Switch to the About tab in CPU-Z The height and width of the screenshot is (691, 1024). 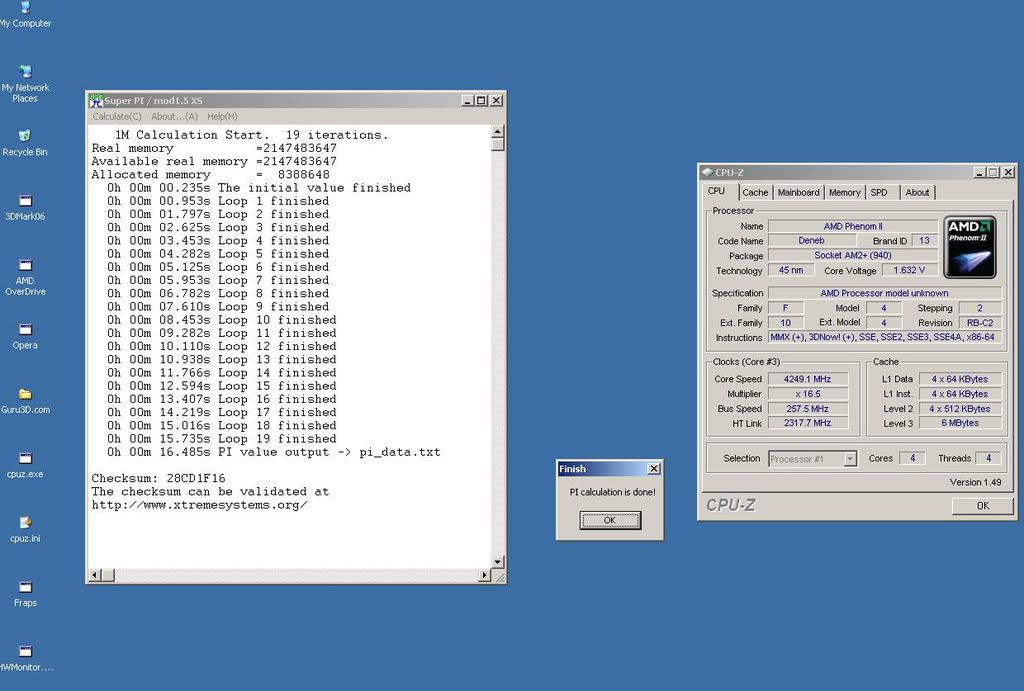[x=917, y=193]
